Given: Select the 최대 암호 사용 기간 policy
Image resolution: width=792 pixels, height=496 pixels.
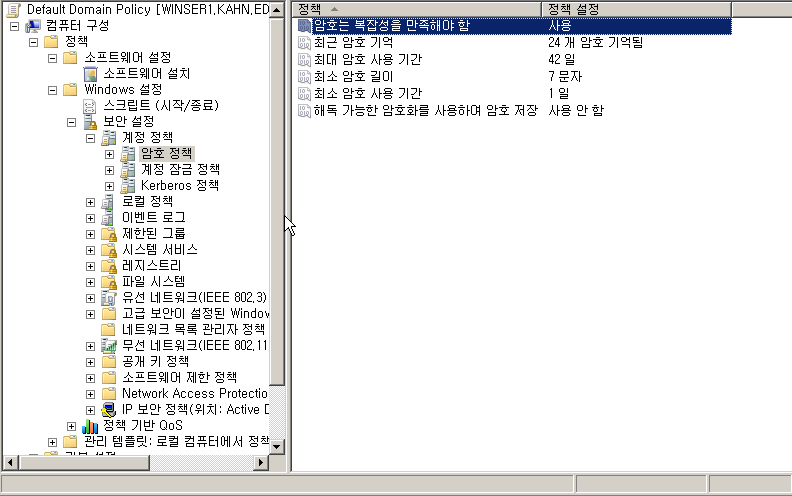Looking at the screenshot, I should pyautogui.click(x=368, y=60).
